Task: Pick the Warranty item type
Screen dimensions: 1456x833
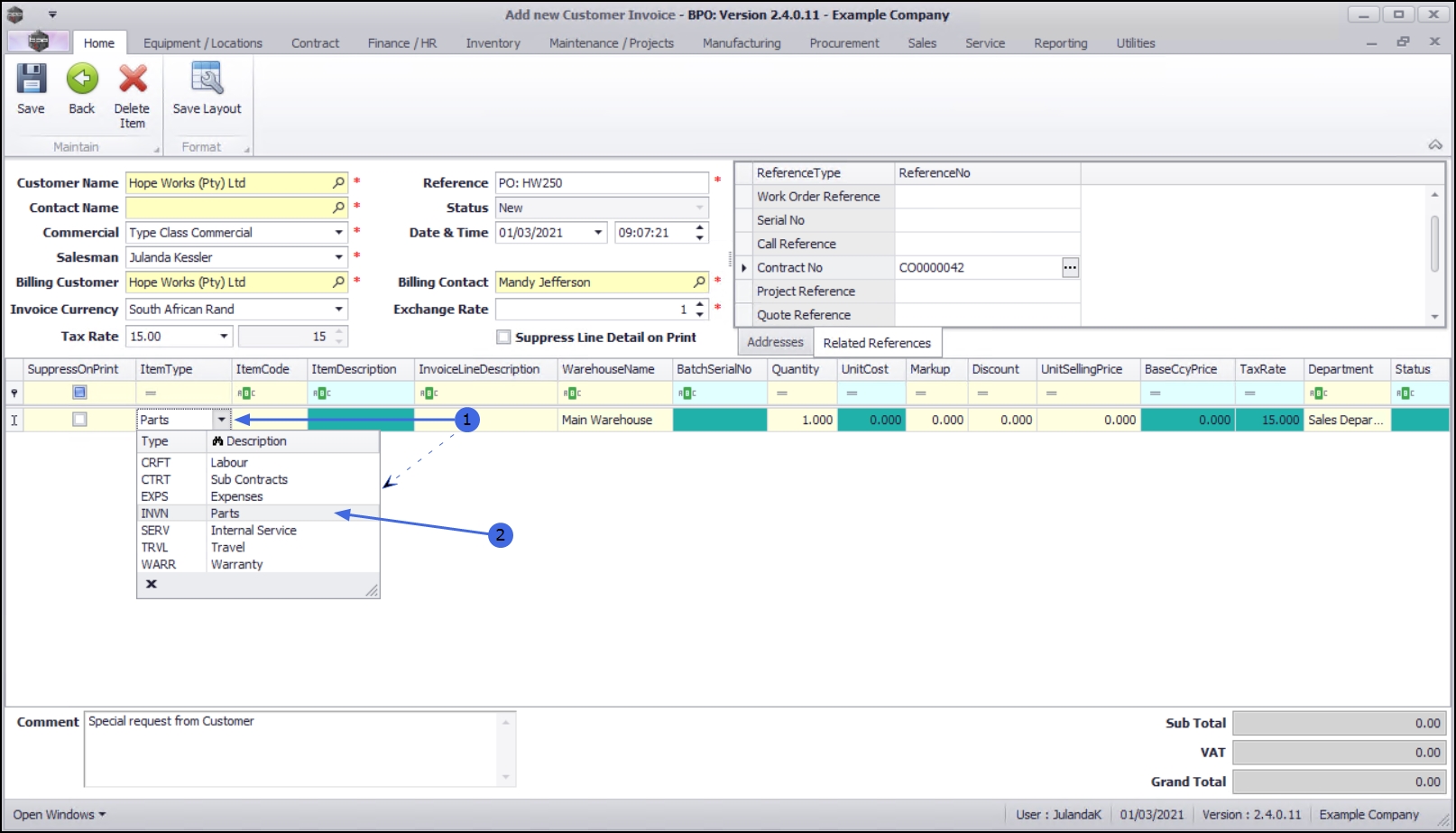Action: click(258, 565)
